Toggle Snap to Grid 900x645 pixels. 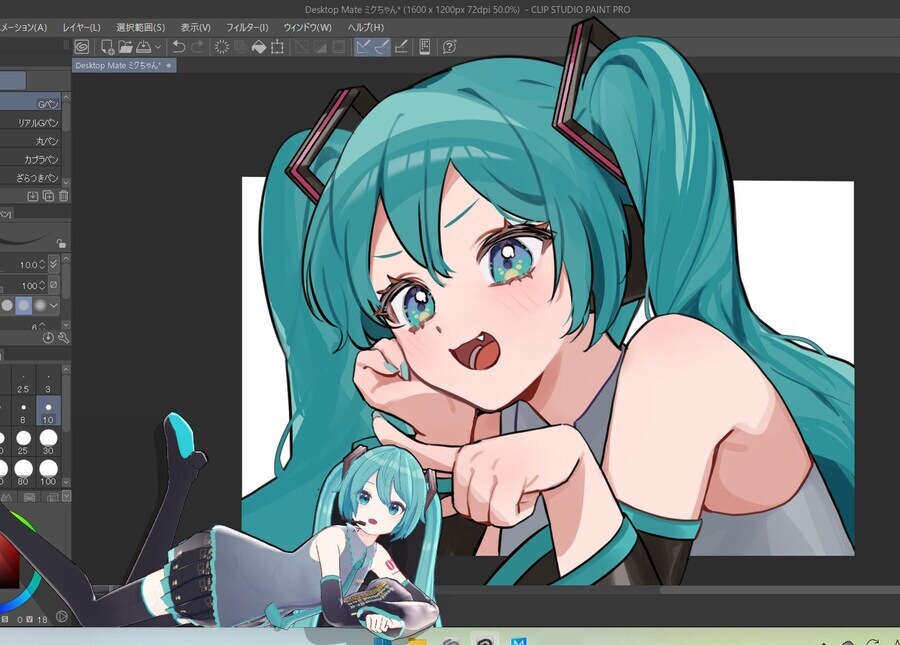tap(401, 46)
